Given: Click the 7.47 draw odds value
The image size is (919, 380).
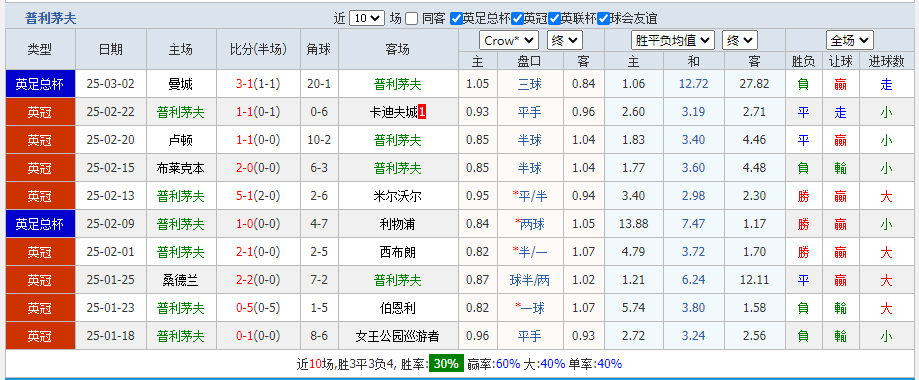Looking at the screenshot, I should (693, 224).
